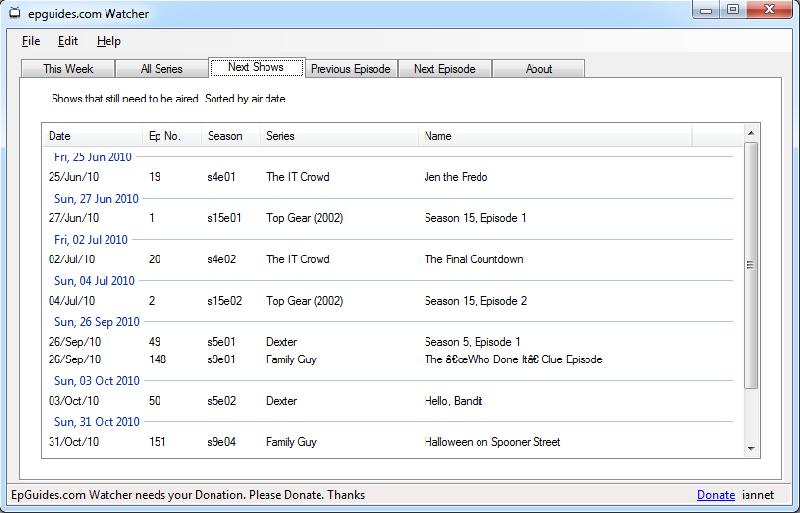The width and height of the screenshot is (800, 513).
Task: Minimize the epguides.com Watcher window
Action: pyautogui.click(x=706, y=10)
